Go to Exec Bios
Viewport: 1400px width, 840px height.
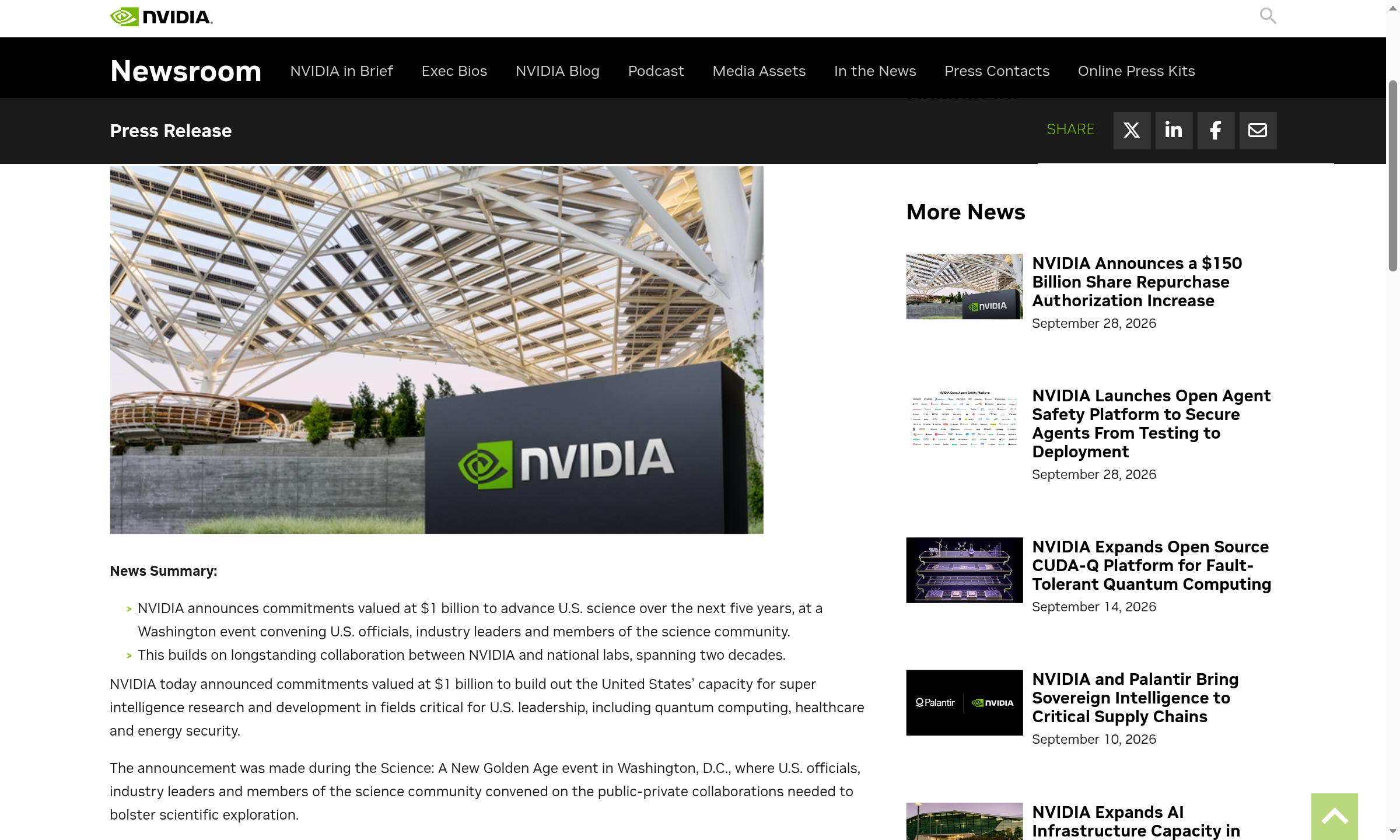click(x=454, y=71)
